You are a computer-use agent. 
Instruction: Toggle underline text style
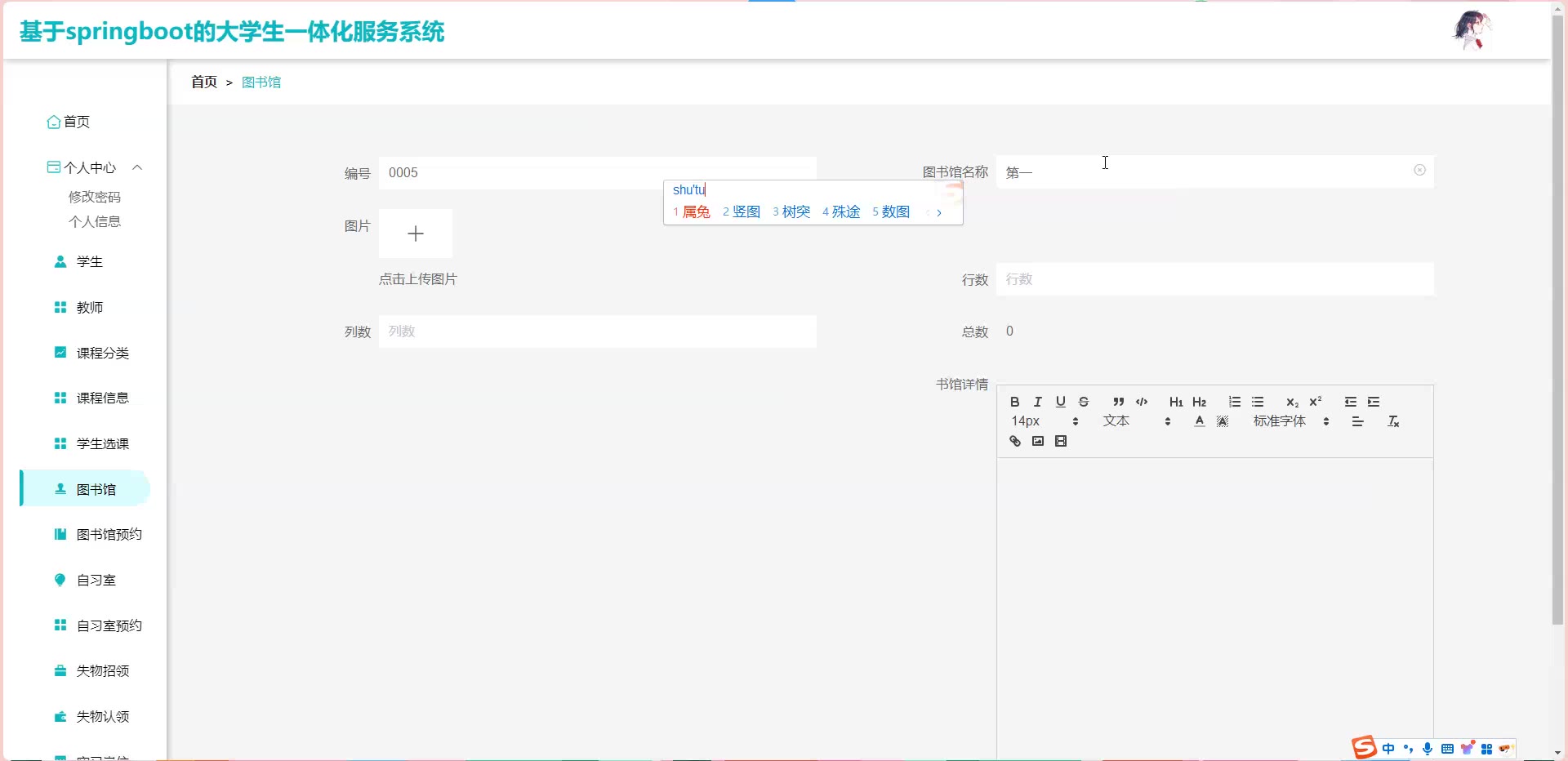pyautogui.click(x=1060, y=402)
